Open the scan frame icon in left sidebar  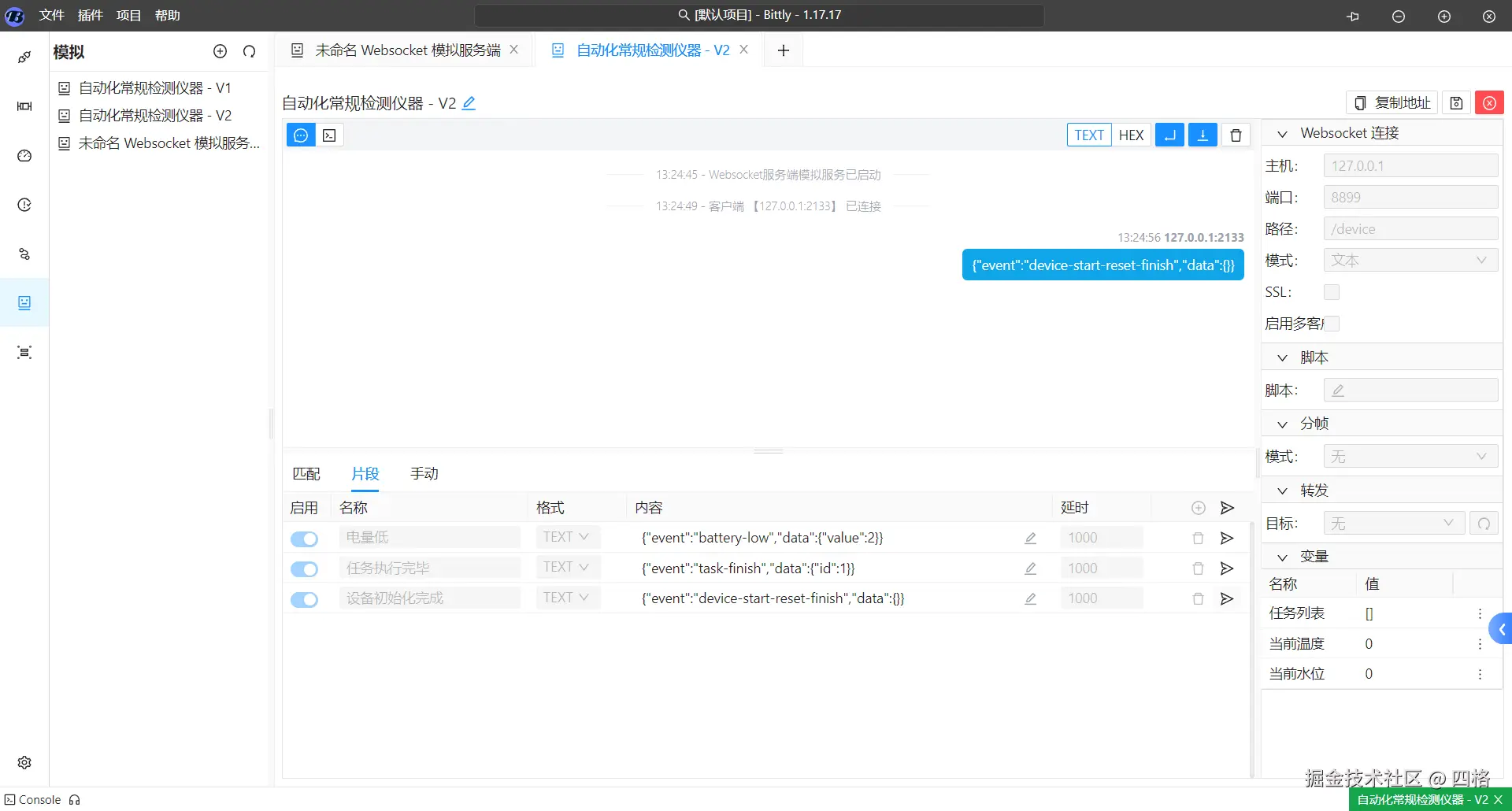pos(24,352)
